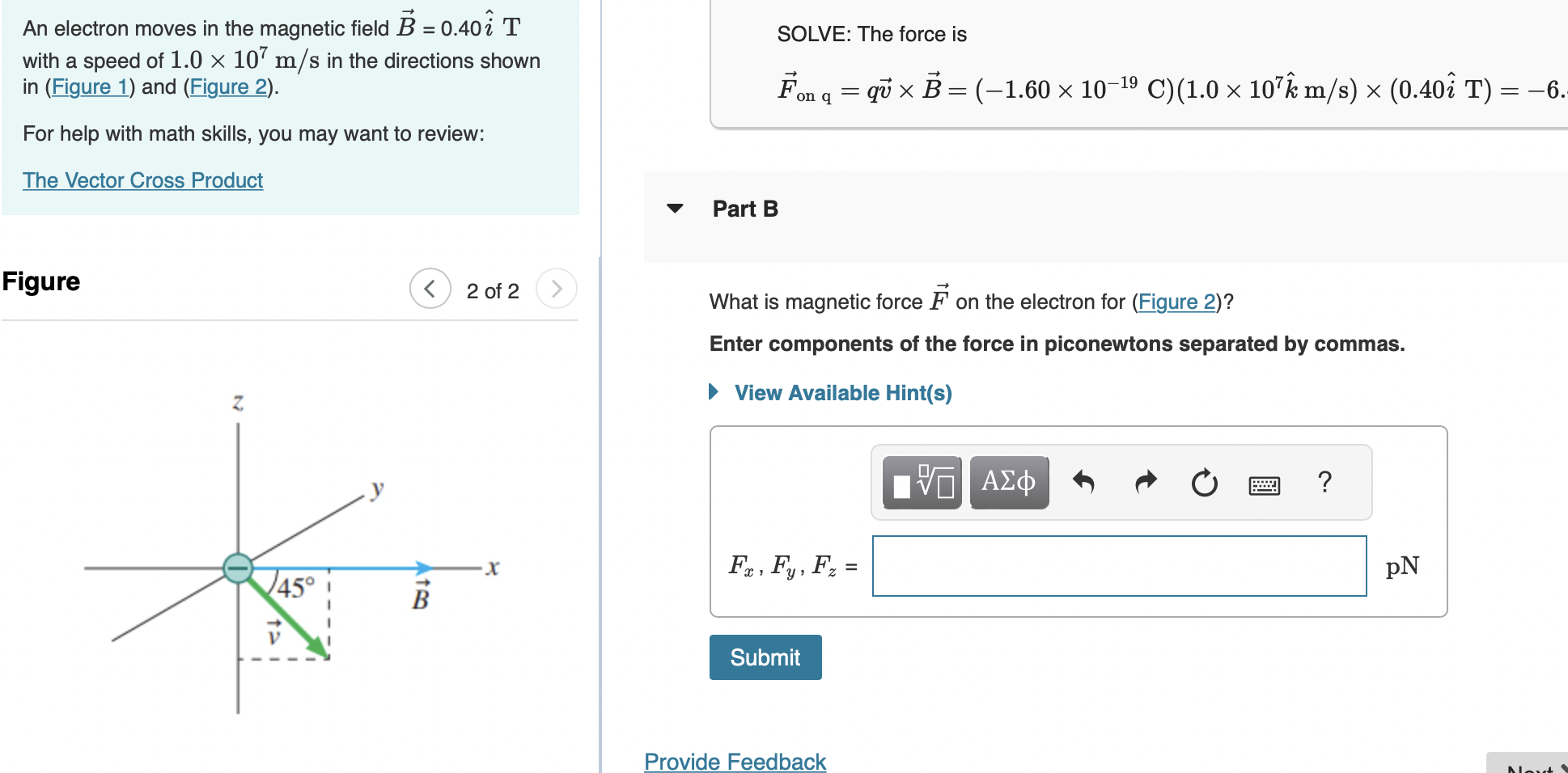Click the Fx, Fy, Fz answer field
This screenshot has width=1568, height=773.
[x=1118, y=566]
